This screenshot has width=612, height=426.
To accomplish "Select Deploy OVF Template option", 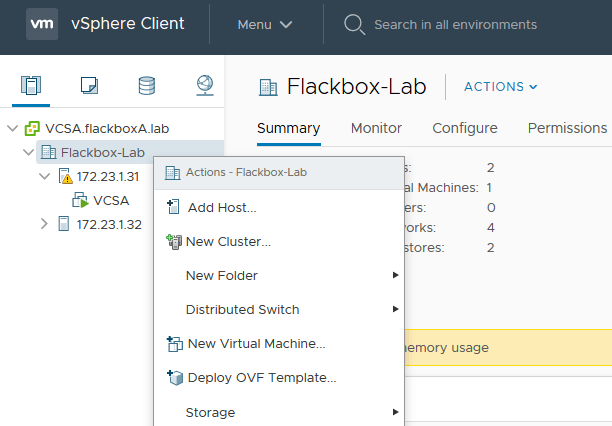I will 262,377.
